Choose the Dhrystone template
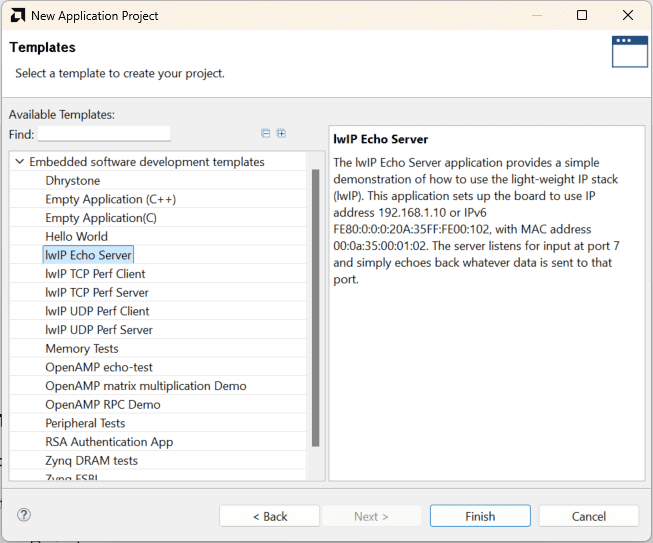 pyautogui.click(x=72, y=180)
